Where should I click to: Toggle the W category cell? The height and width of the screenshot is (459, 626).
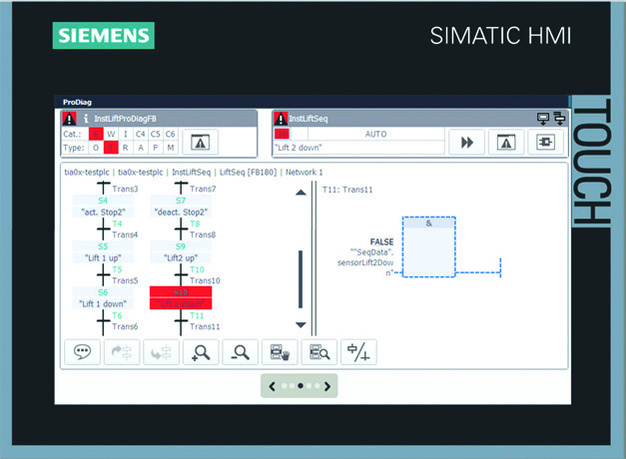click(x=111, y=134)
